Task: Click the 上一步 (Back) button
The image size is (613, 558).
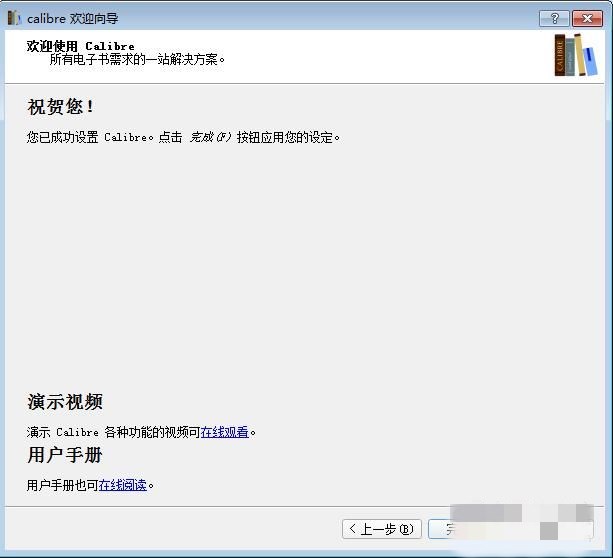Action: pos(382,529)
